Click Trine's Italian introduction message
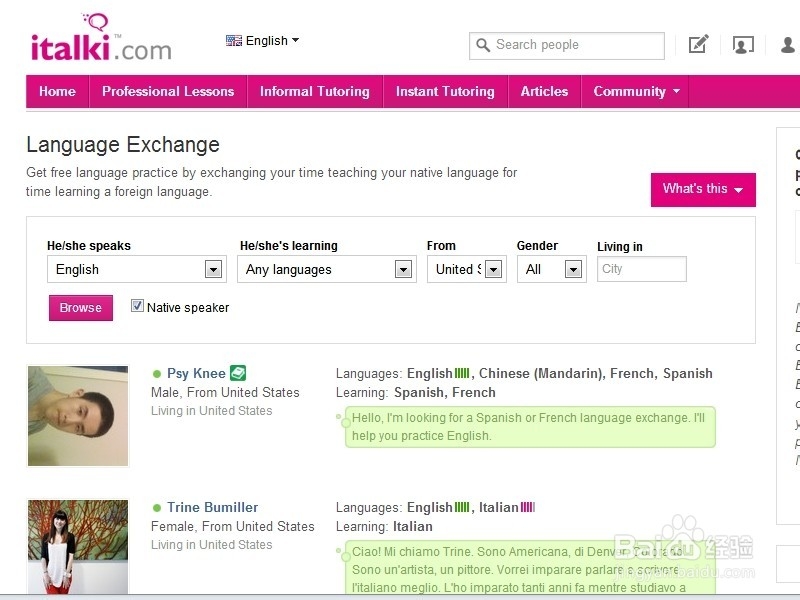 click(x=530, y=567)
